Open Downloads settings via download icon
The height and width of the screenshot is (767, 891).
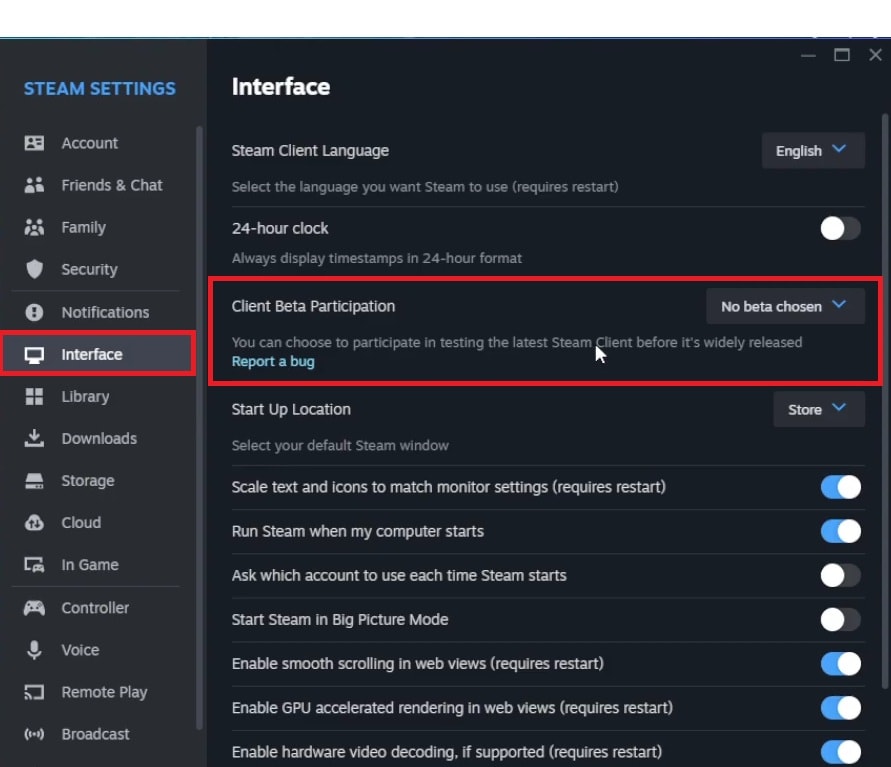click(x=35, y=438)
